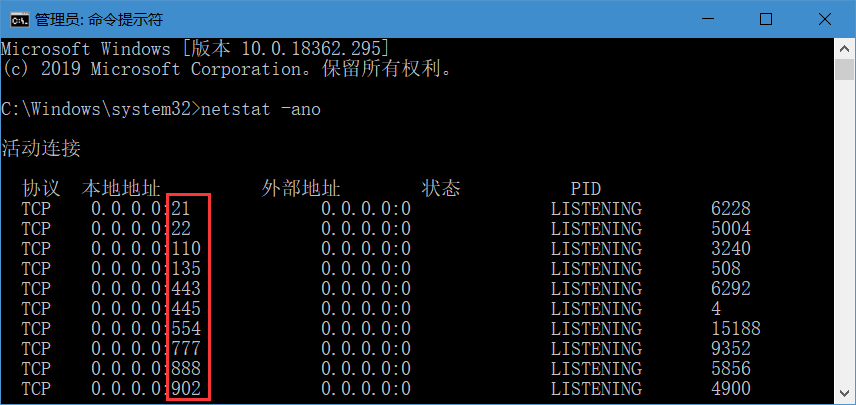The height and width of the screenshot is (405, 856).
Task: Click the scrollbar track below the thumb
Action: tap(843, 250)
